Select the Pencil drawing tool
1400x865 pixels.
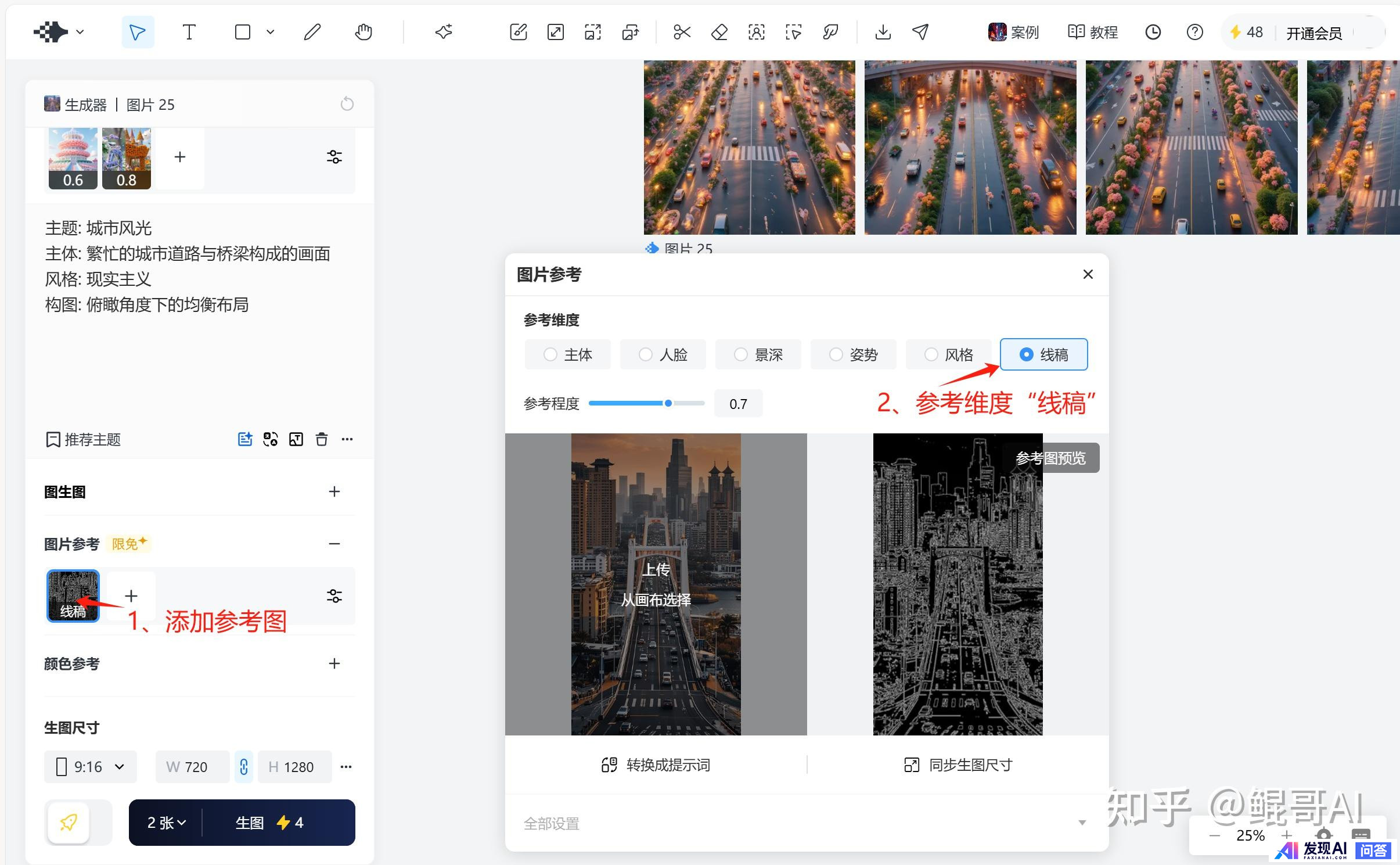[312, 32]
